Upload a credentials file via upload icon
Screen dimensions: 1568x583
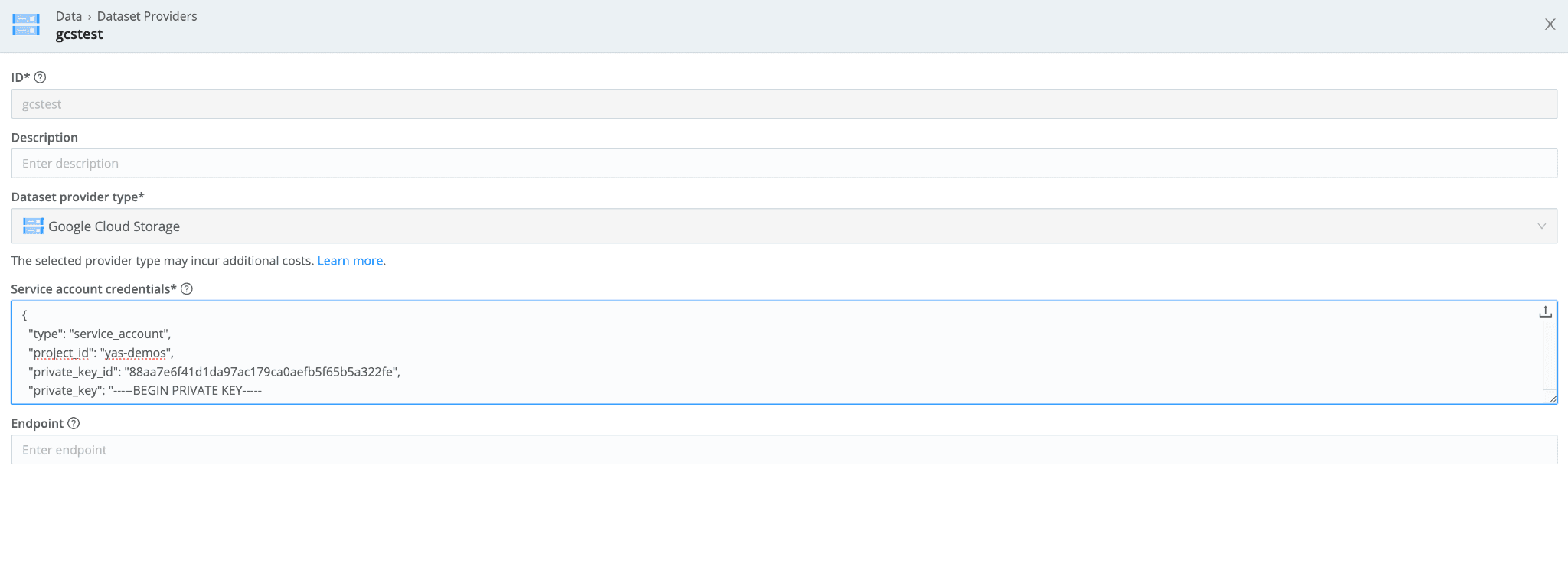point(1545,312)
